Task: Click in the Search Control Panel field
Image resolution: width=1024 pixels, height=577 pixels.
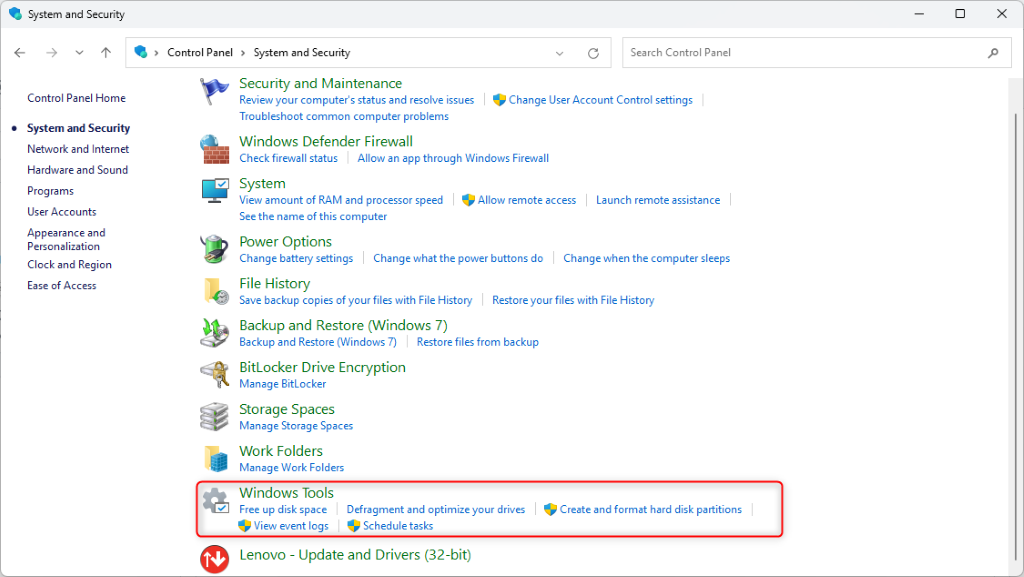Action: click(x=816, y=53)
